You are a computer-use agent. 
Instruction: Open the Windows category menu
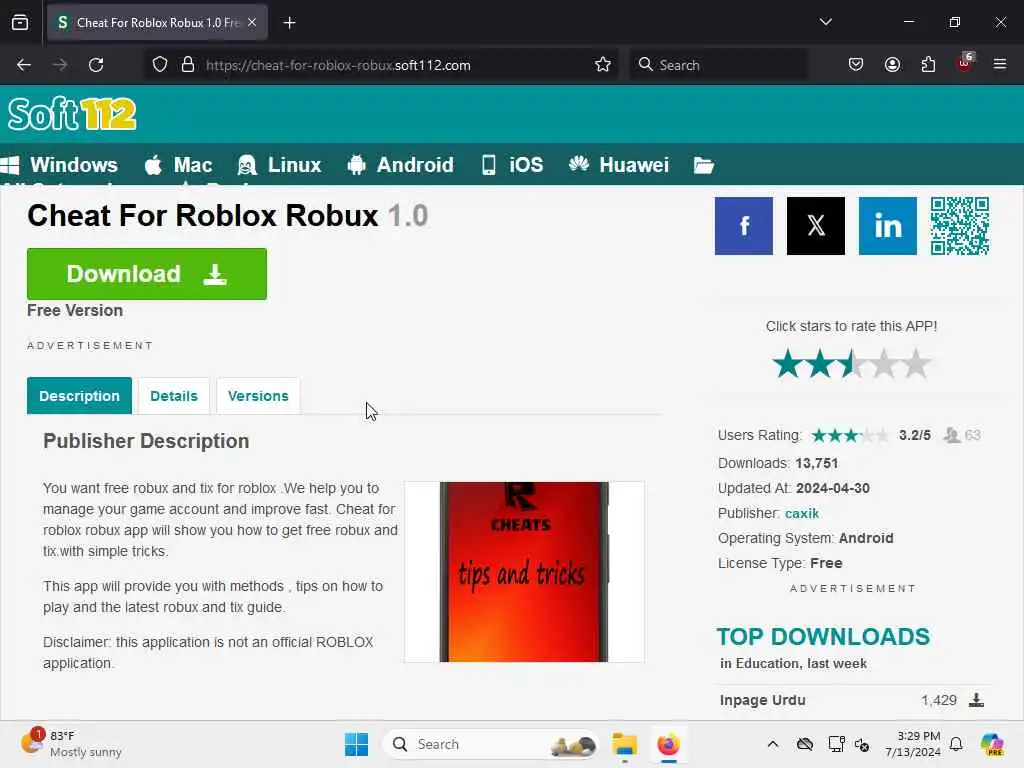60,165
